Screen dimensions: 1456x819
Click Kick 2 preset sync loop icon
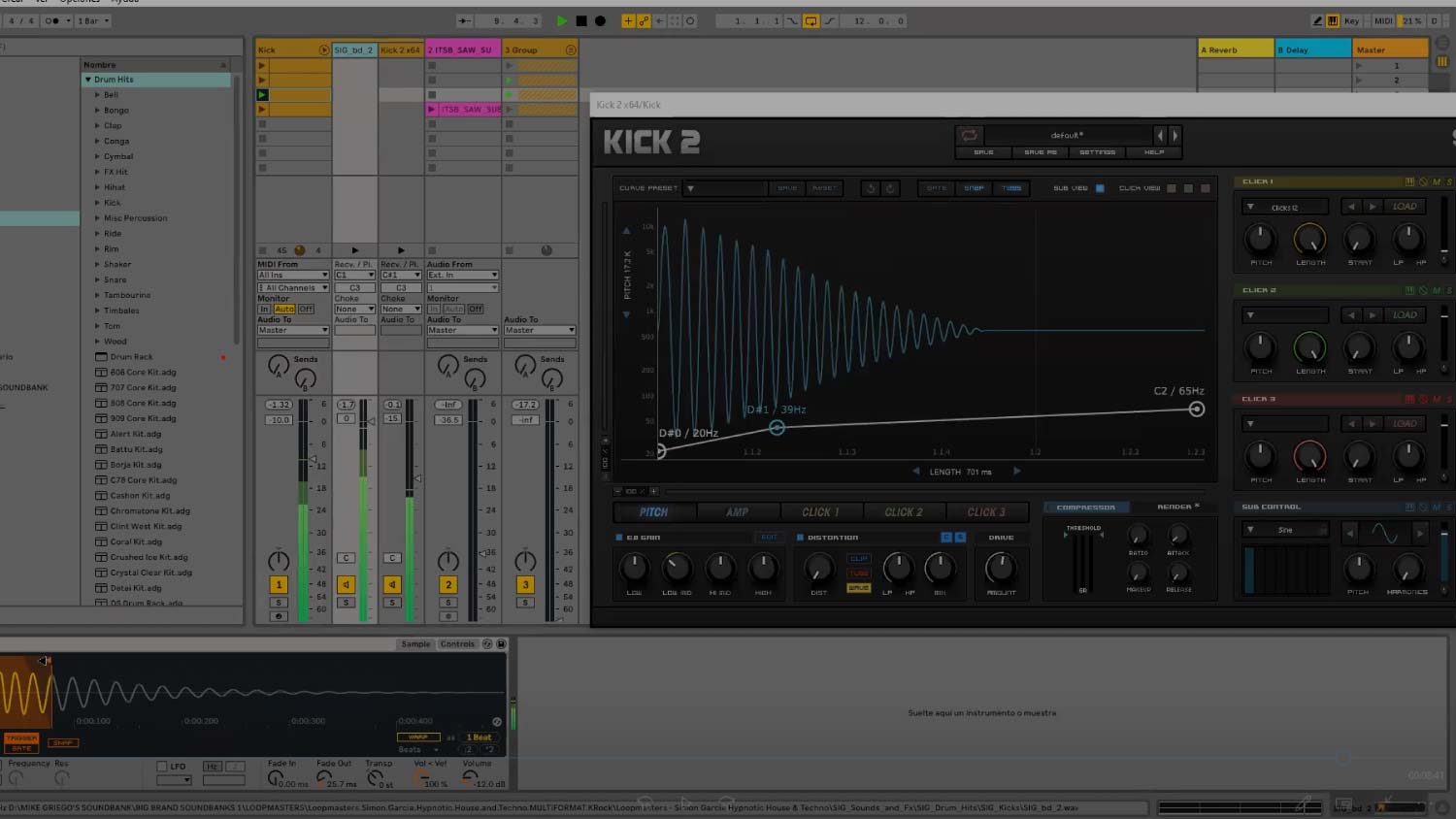[x=969, y=136]
